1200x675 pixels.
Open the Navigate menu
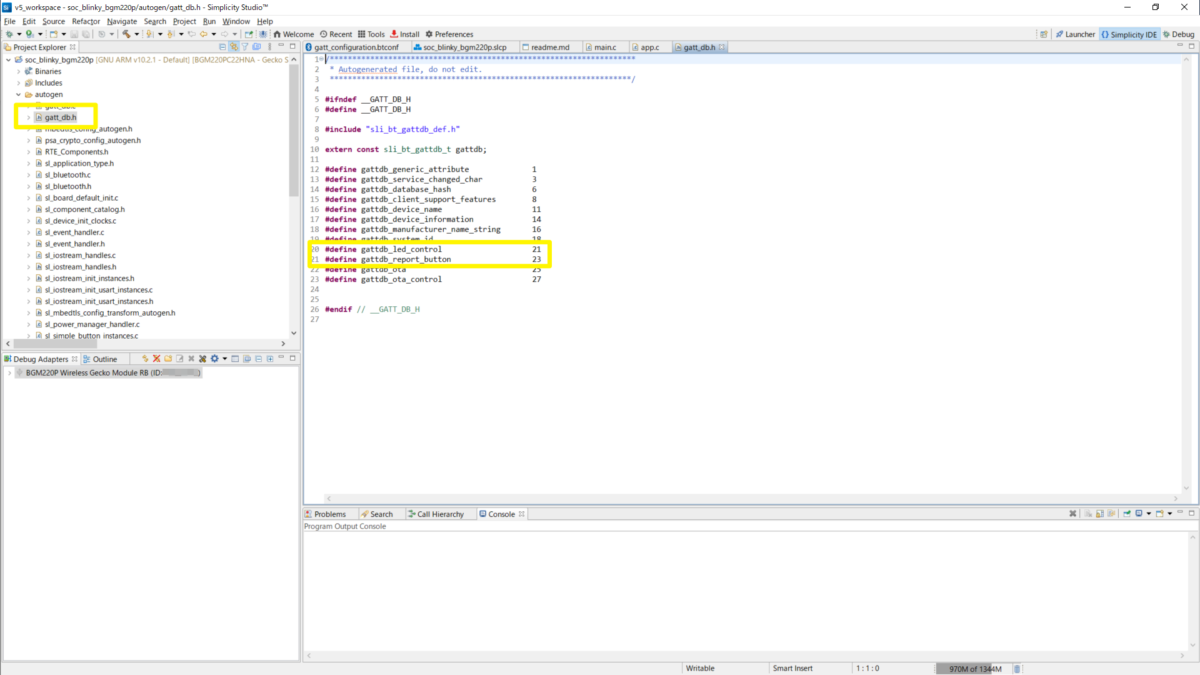pyautogui.click(x=122, y=21)
